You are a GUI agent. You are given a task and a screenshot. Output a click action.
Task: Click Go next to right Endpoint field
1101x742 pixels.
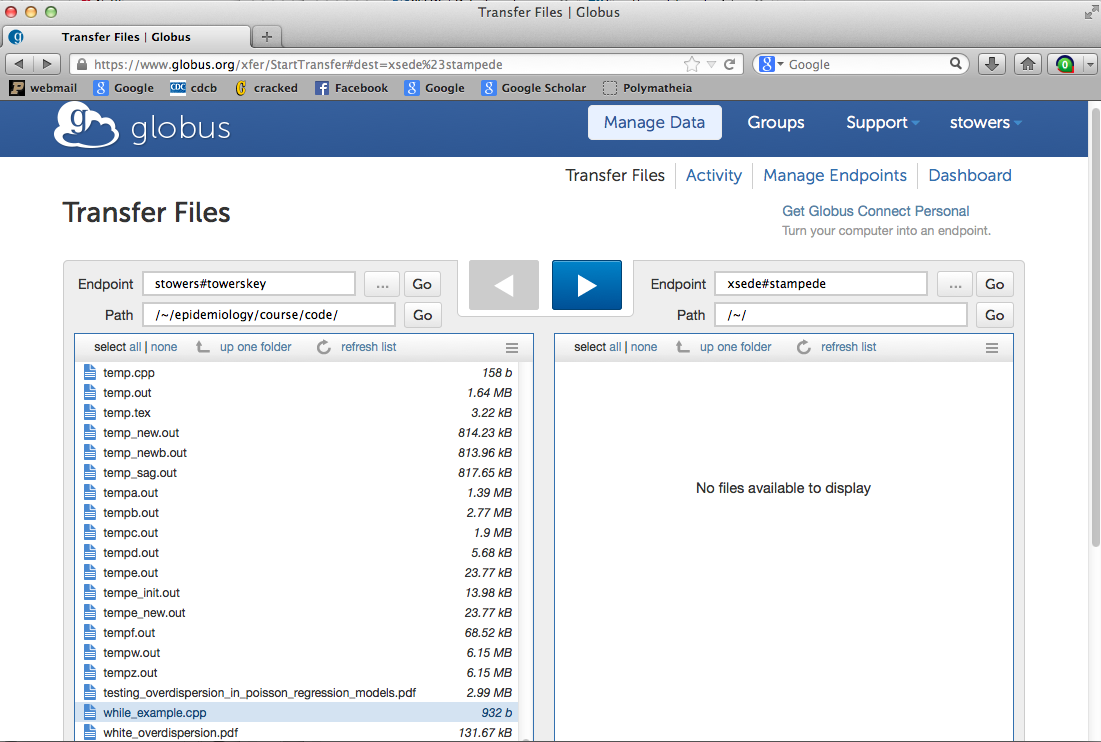point(994,284)
